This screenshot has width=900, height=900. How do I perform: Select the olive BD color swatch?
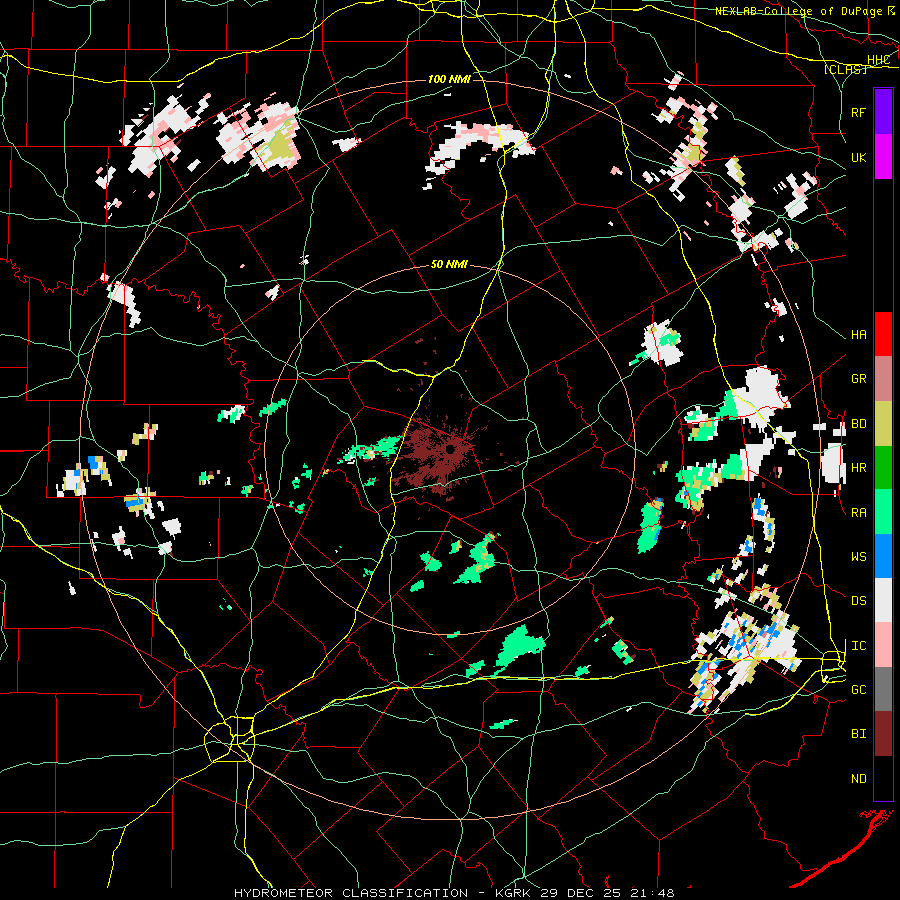click(883, 423)
